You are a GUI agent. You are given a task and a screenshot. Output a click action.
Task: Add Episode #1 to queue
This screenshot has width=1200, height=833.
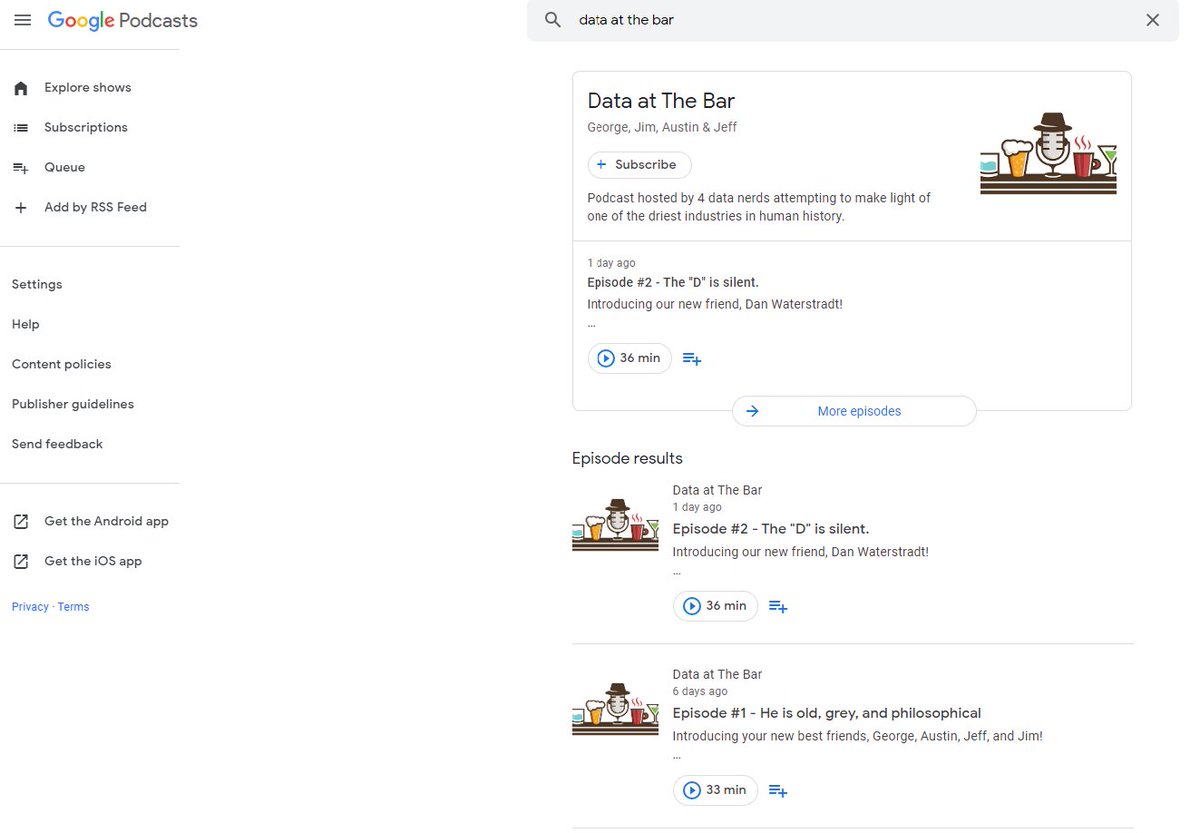click(778, 790)
